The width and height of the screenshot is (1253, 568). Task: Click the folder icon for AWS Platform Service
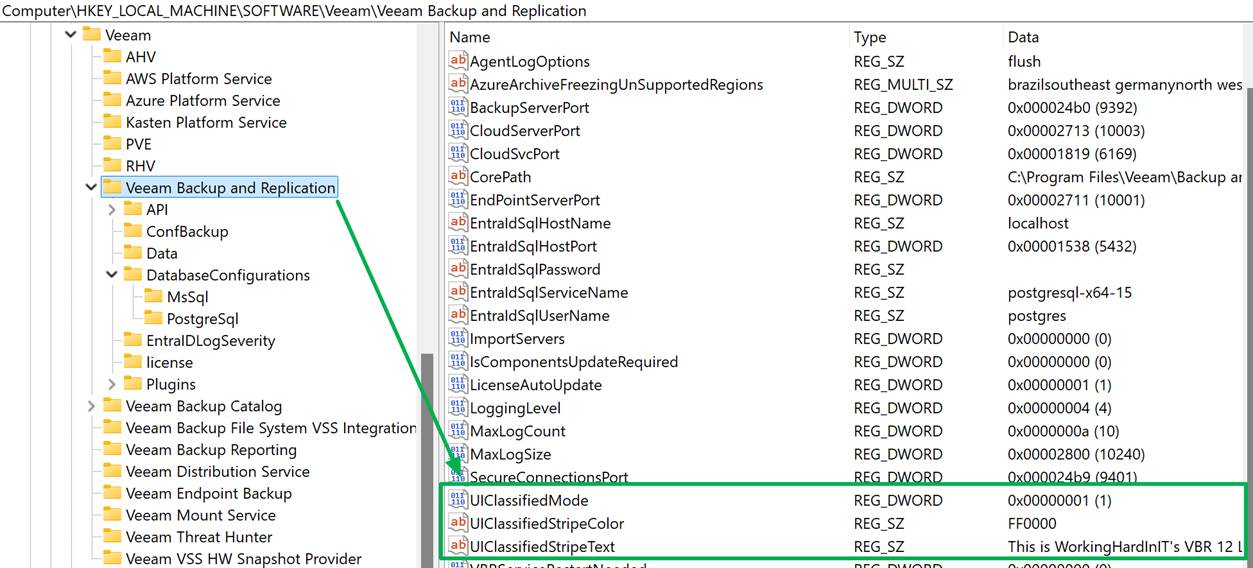[x=111, y=79]
